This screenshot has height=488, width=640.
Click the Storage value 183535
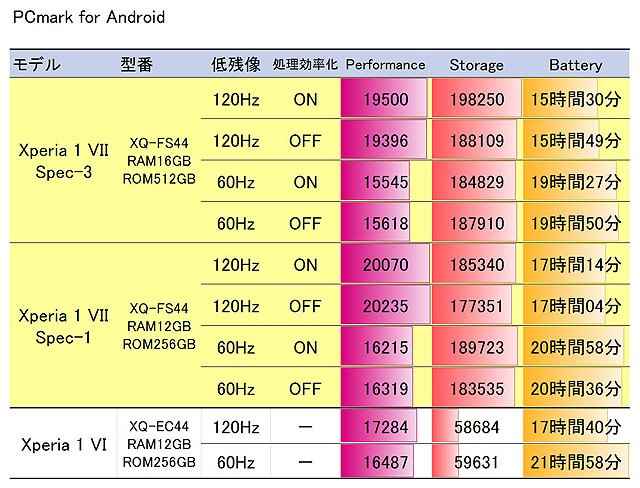477,389
